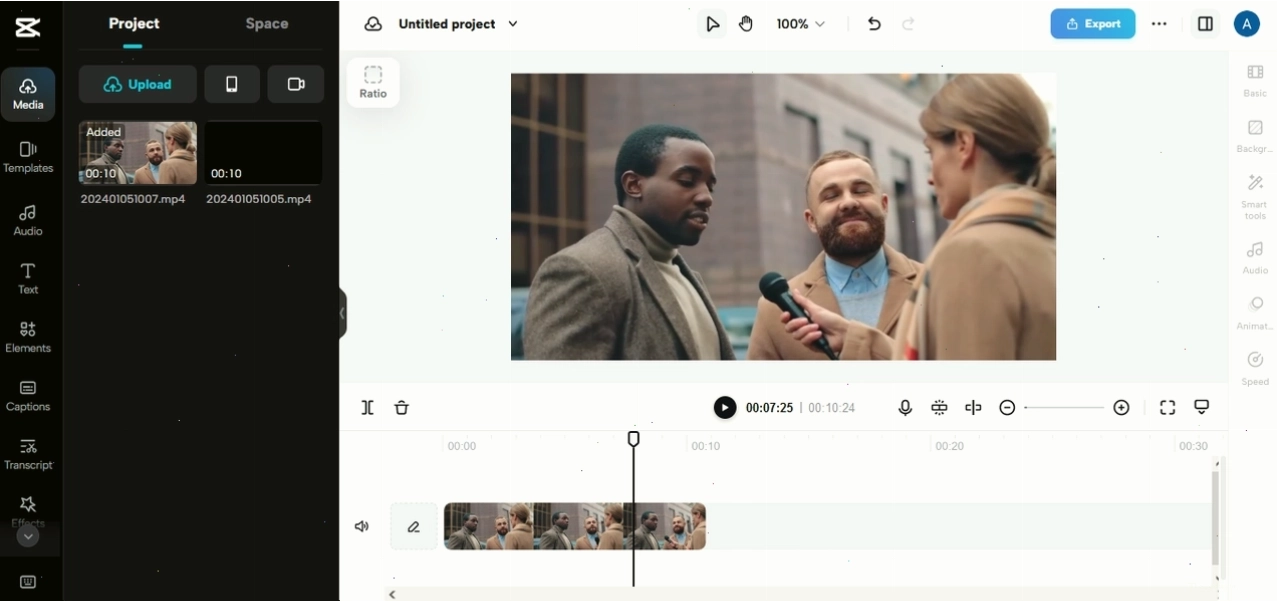Open the Speed panel on right
Image resolution: width=1277 pixels, height=603 pixels.
click(x=1255, y=368)
